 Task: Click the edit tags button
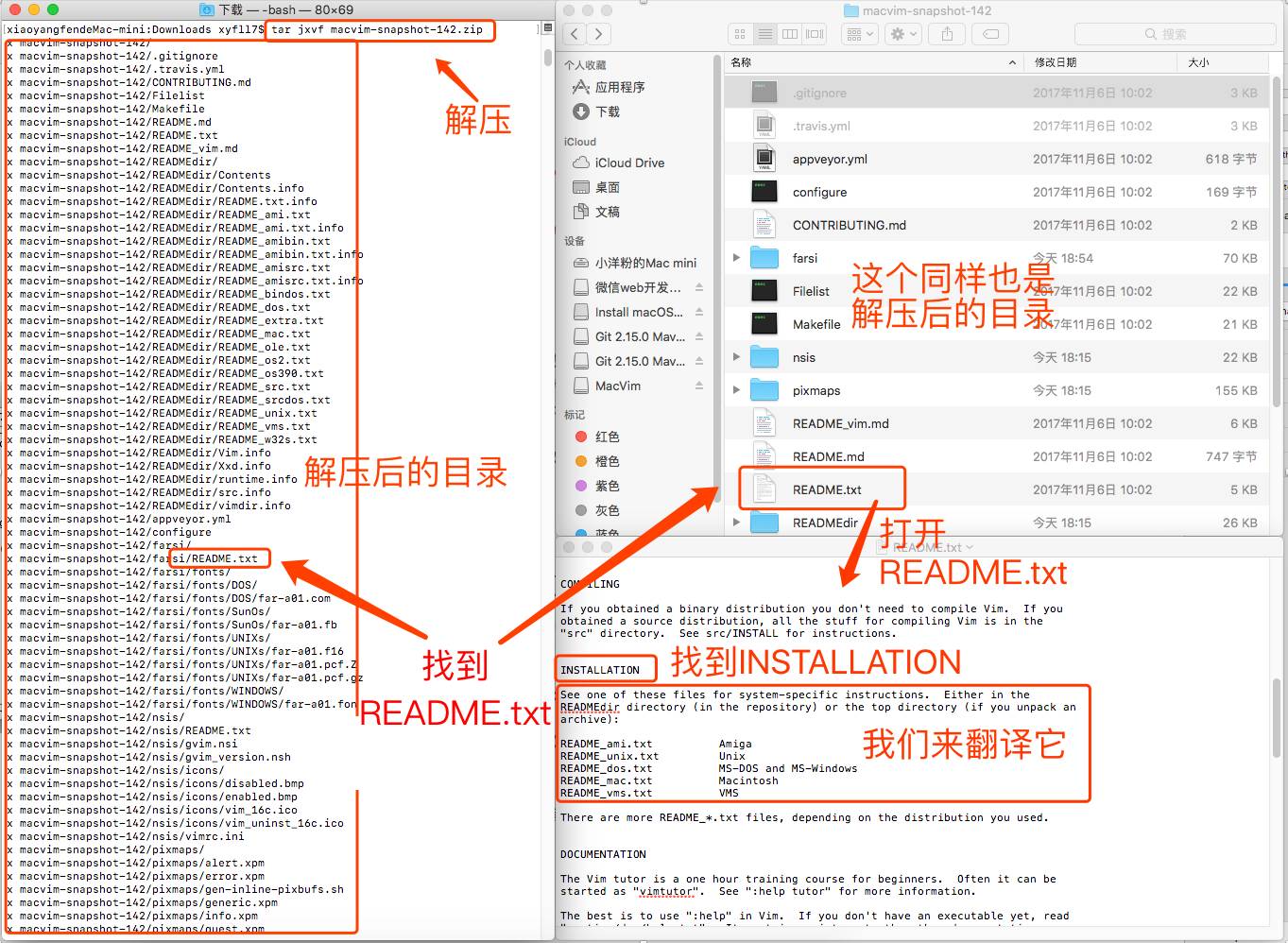[x=990, y=34]
